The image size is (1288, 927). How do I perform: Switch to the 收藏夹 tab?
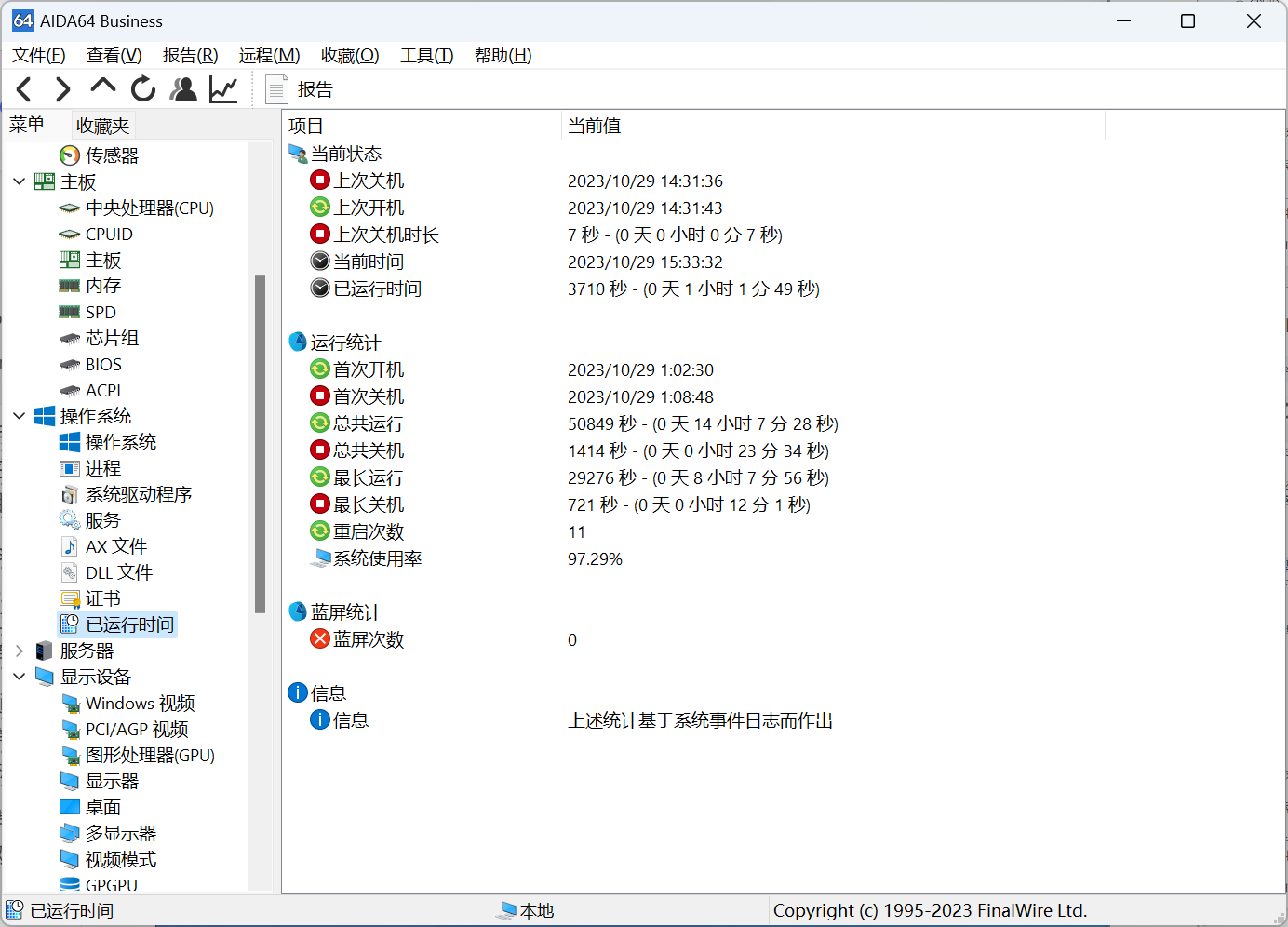click(103, 126)
